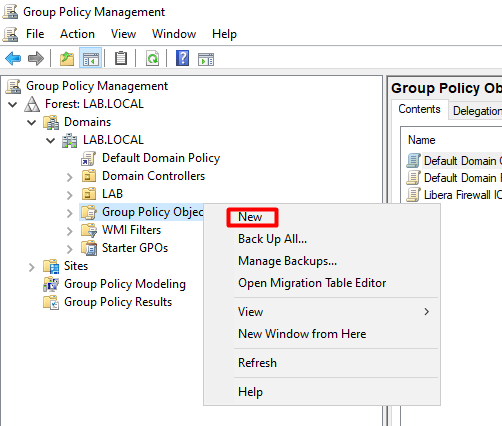The height and width of the screenshot is (426, 502).
Task: Select Group Policy Results tree item
Action: click(x=118, y=302)
